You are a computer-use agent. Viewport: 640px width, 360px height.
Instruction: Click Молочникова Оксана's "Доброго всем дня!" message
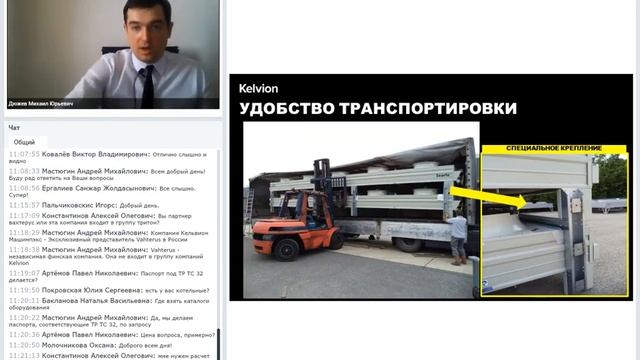[91, 345]
